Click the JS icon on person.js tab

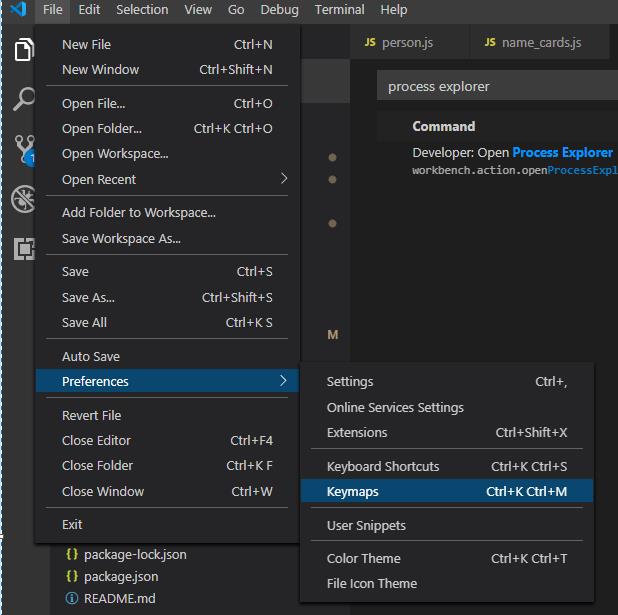pyautogui.click(x=370, y=42)
